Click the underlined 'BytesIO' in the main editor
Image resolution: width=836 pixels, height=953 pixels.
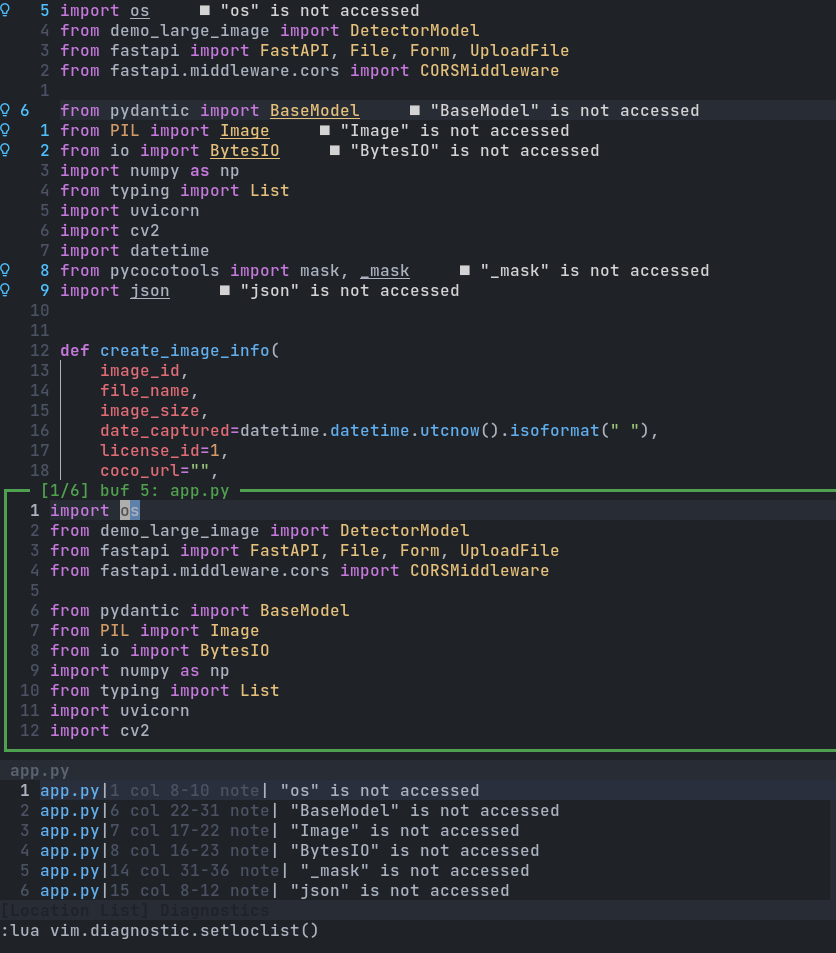(244, 151)
